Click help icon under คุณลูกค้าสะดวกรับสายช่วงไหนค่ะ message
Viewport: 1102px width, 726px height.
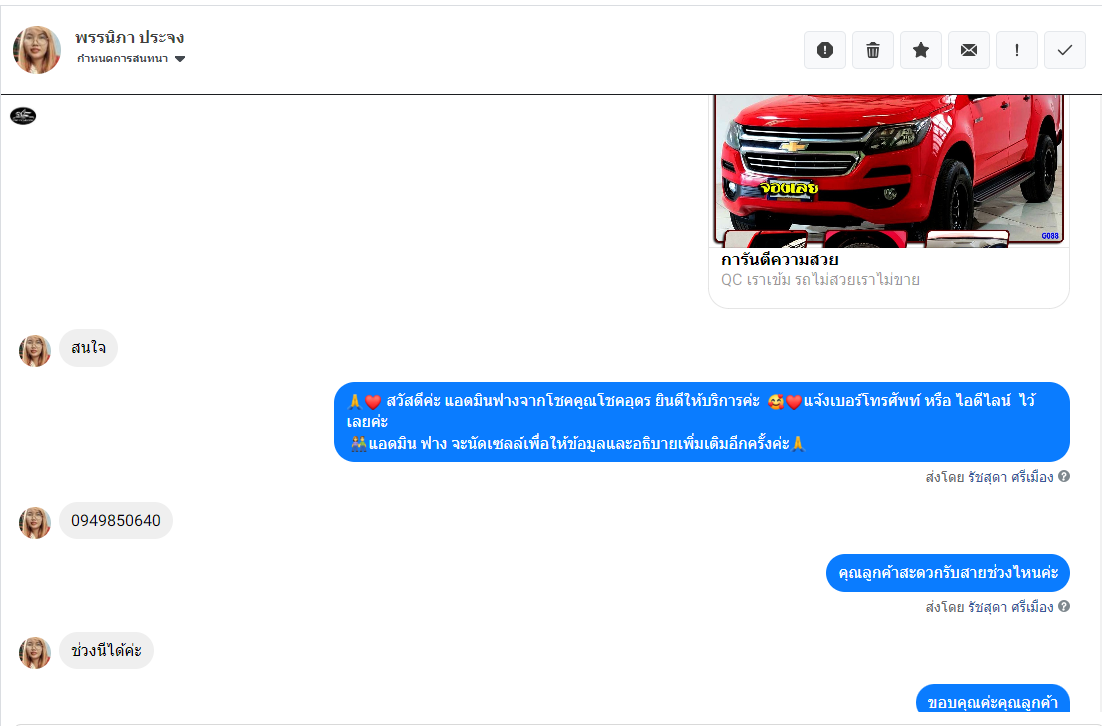1064,606
